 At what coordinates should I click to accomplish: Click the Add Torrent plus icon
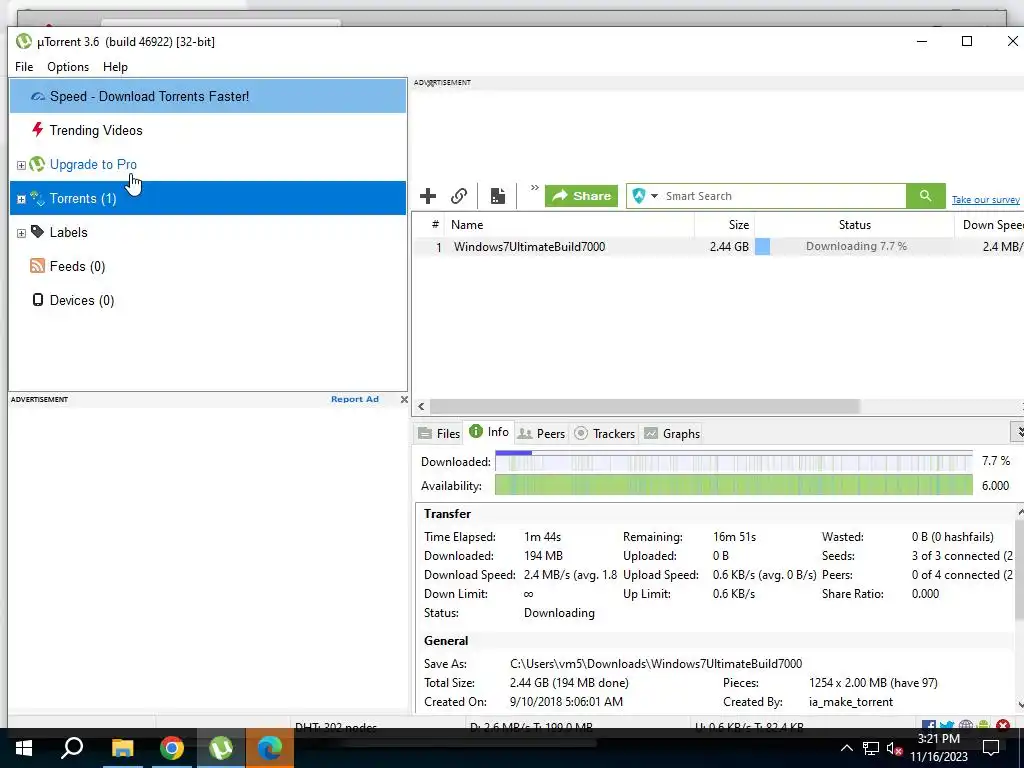click(x=428, y=196)
